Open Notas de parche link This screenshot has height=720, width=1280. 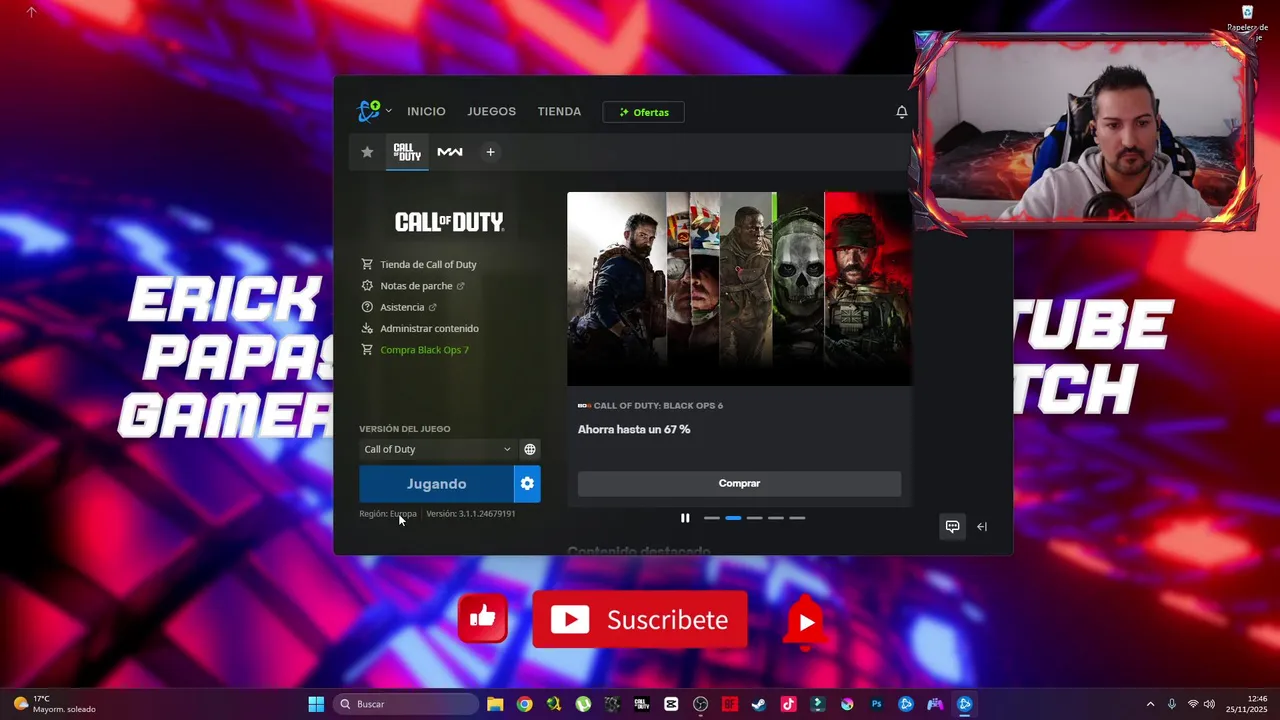click(x=416, y=286)
